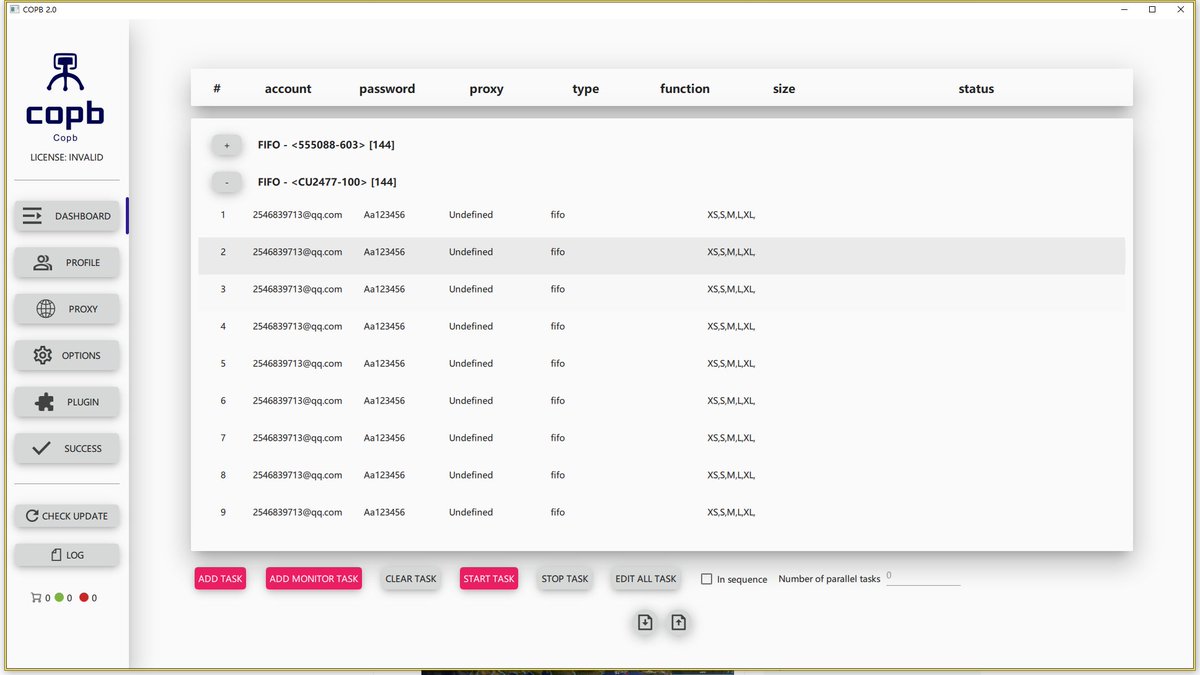Click the Number of parallel tasks field
The width and height of the screenshot is (1200, 675).
(x=923, y=578)
